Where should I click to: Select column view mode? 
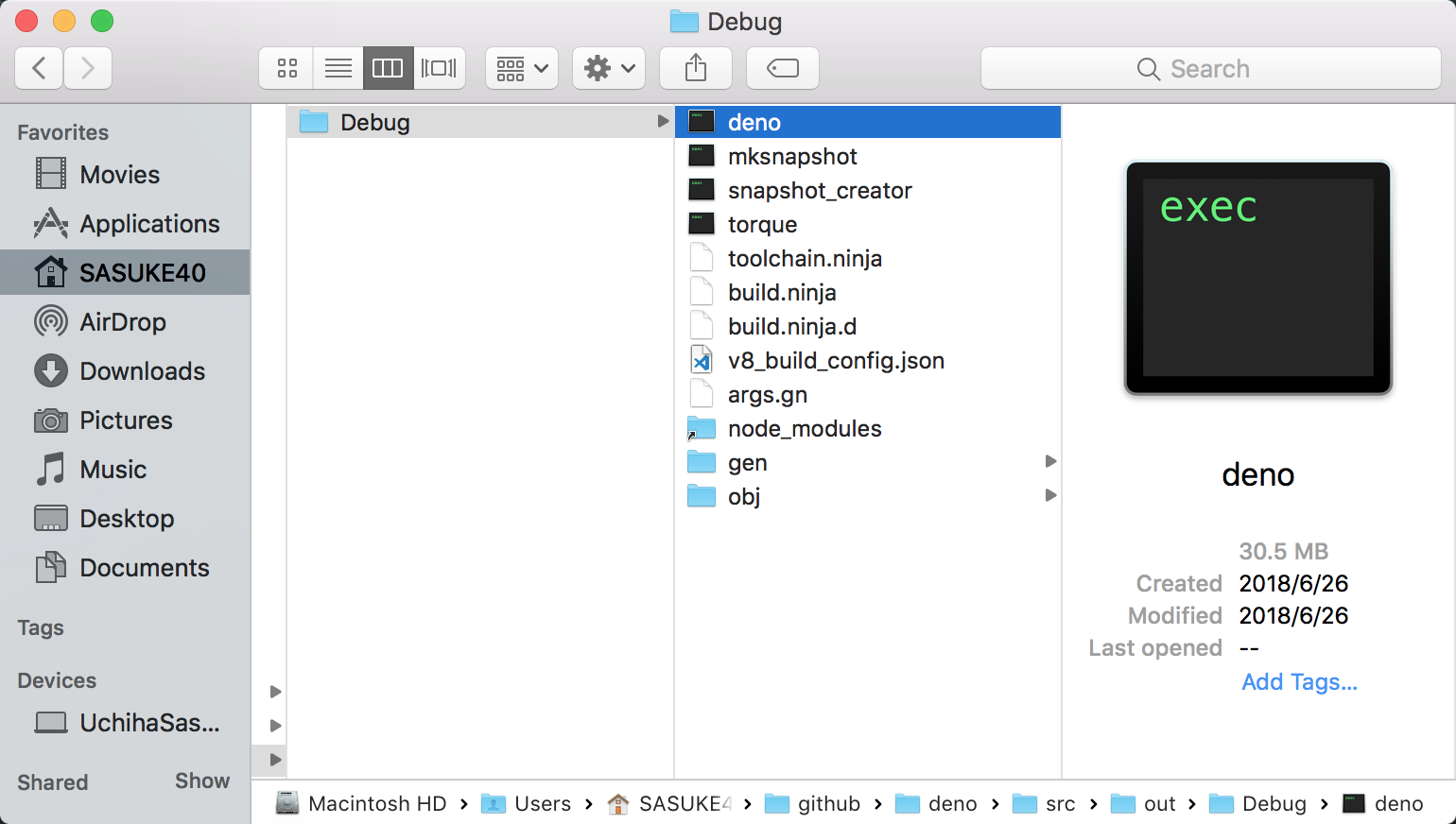click(x=388, y=68)
